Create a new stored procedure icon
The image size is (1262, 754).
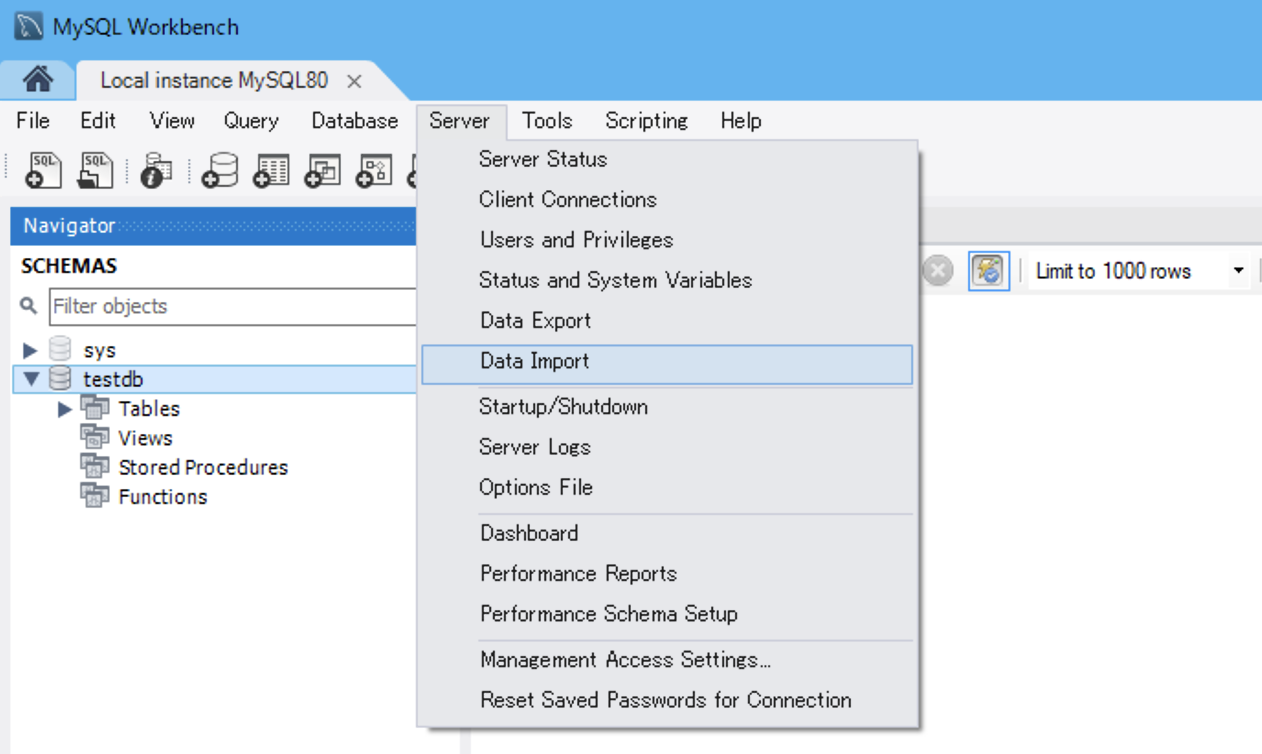tap(374, 171)
